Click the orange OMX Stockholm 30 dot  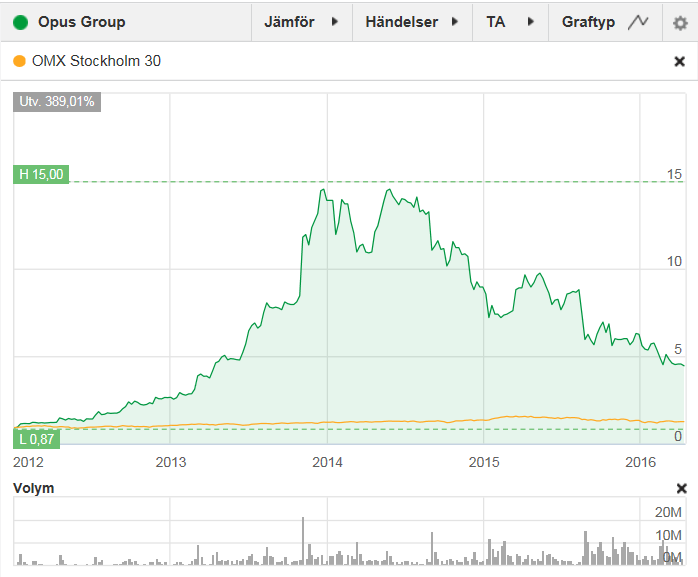coord(20,61)
